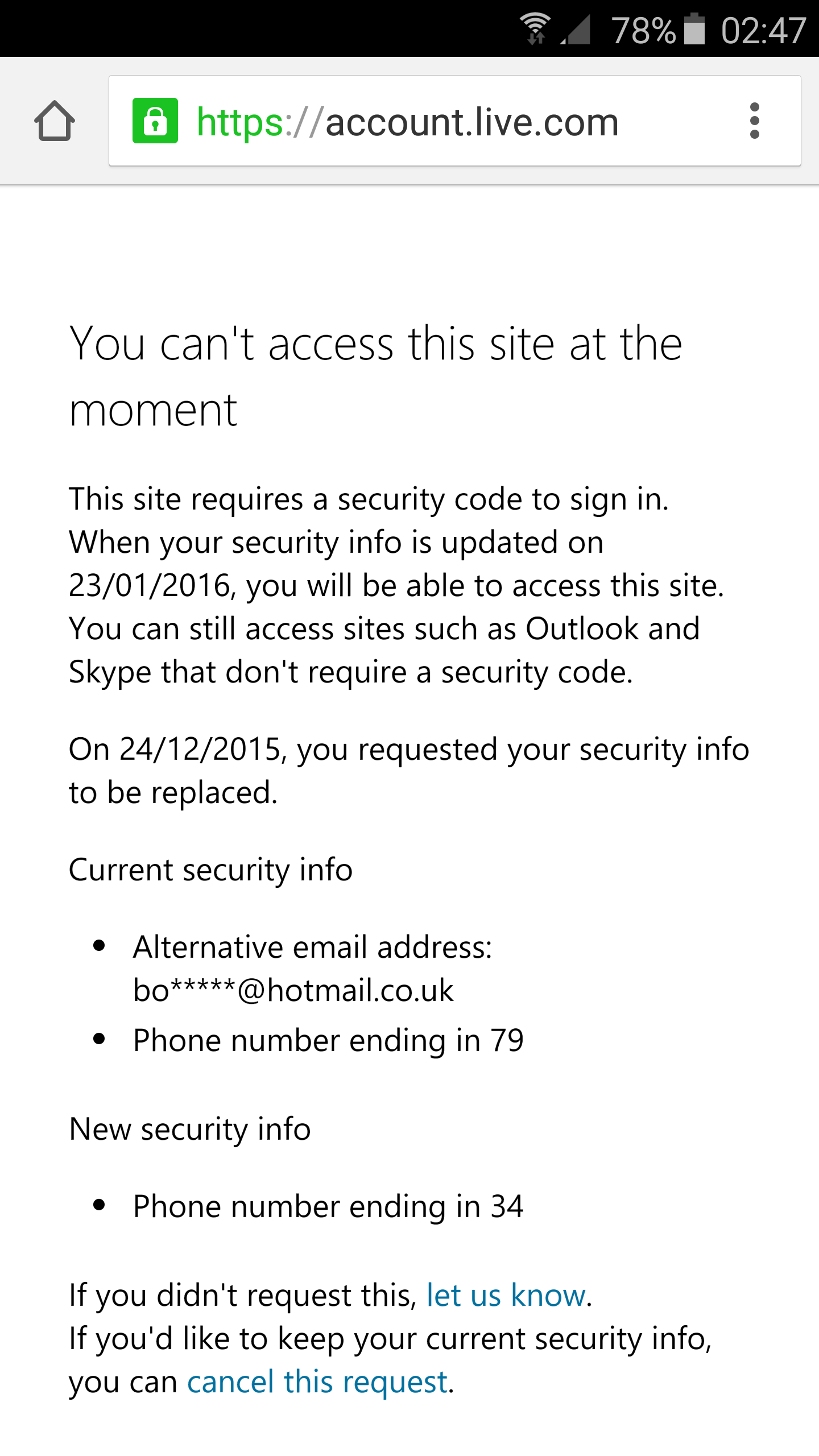Click the account.live.com address field
The height and width of the screenshot is (1456, 819).
472,122
